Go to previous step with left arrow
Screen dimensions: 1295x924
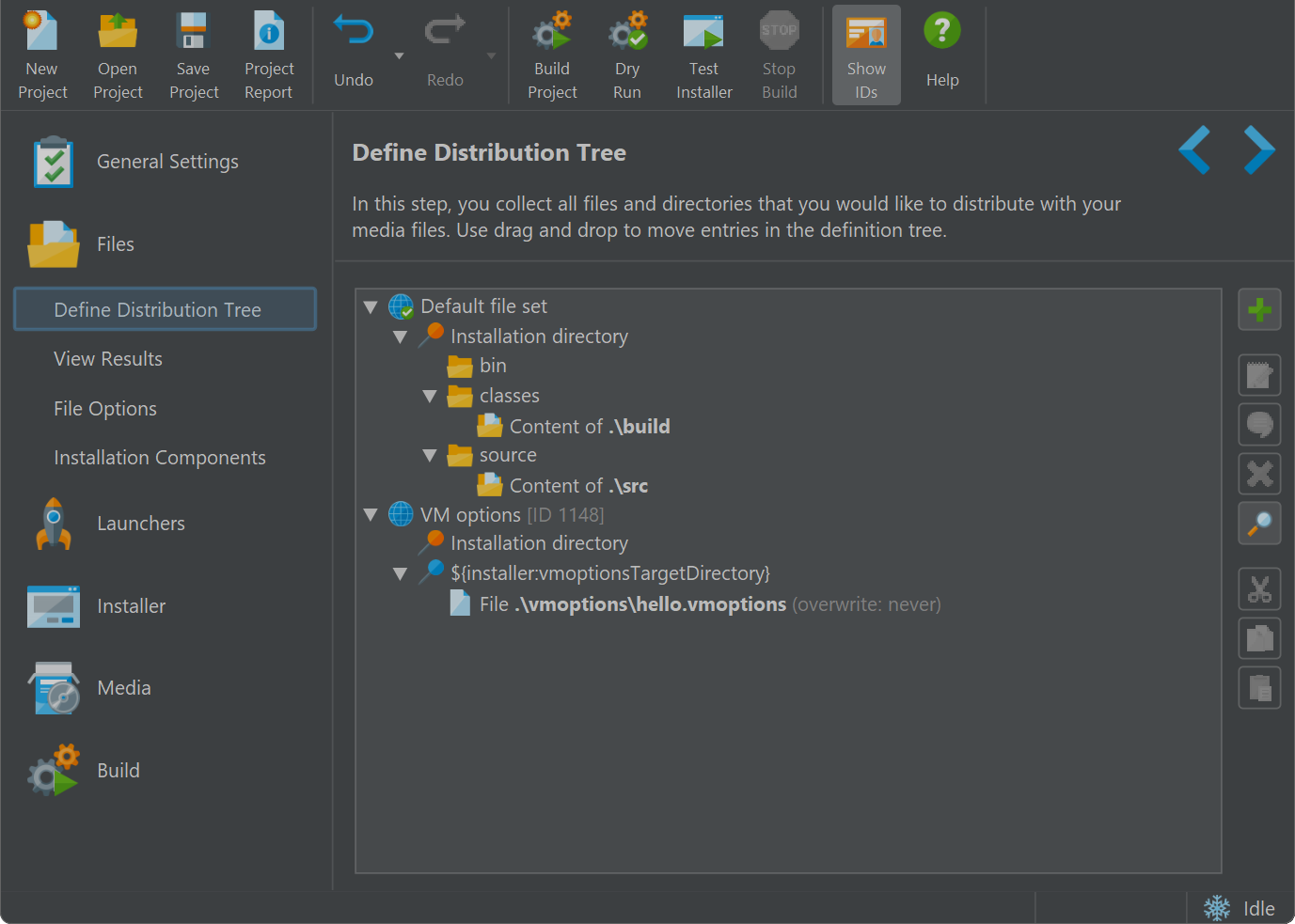tap(1194, 149)
